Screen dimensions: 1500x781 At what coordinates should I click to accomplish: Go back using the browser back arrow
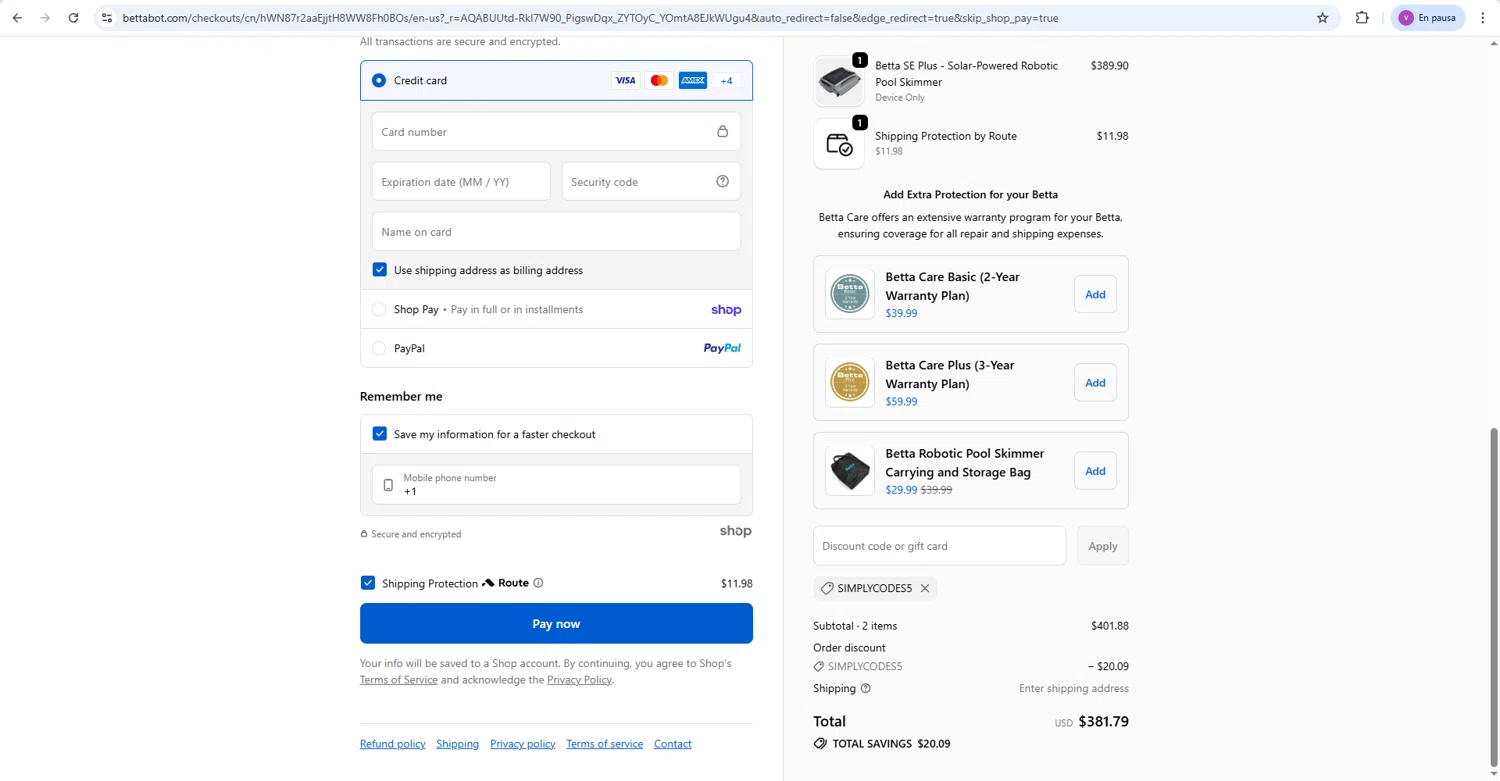coord(17,18)
